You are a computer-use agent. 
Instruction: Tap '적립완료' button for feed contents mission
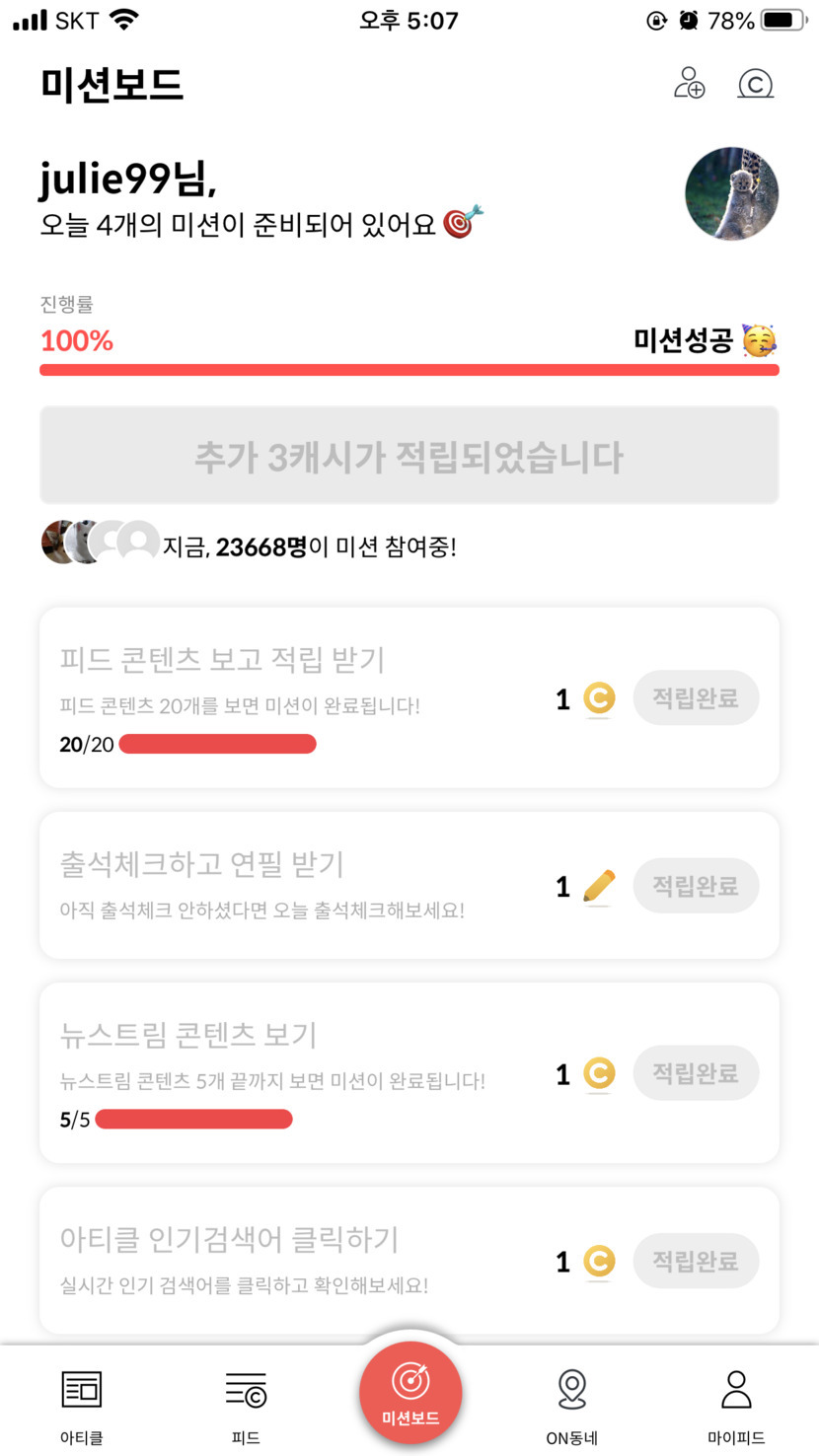pos(696,698)
